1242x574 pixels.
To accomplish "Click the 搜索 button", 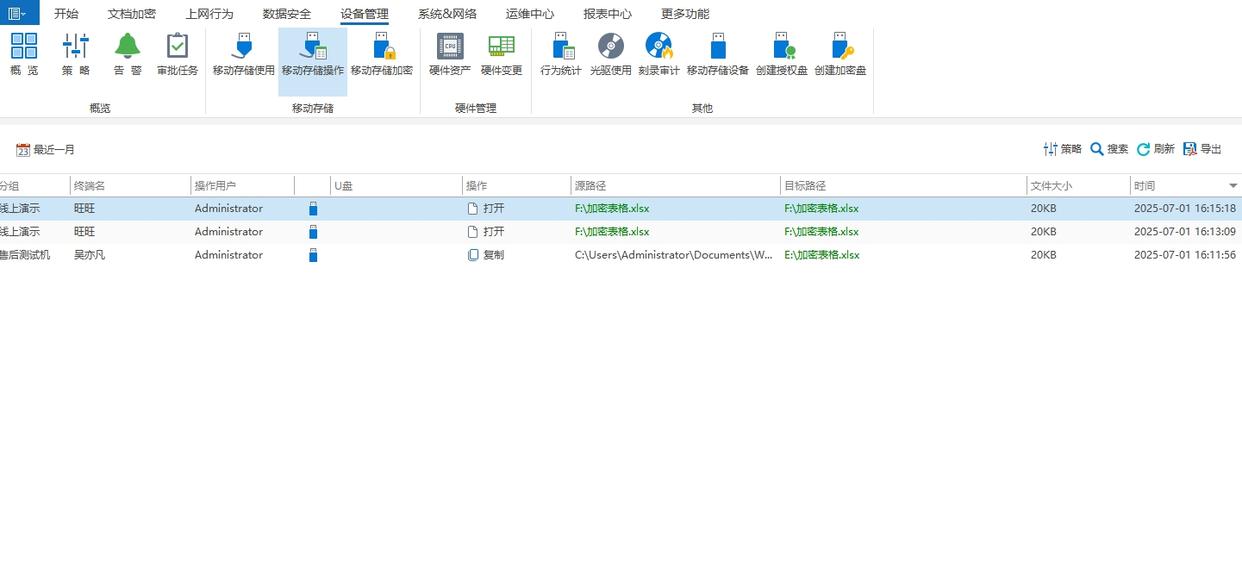I will [1109, 149].
